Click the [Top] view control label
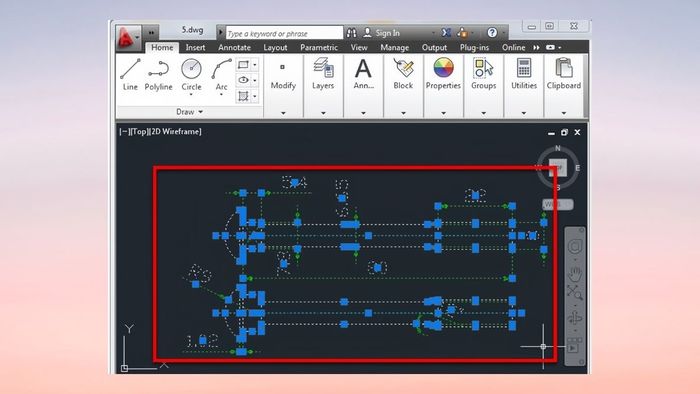The height and width of the screenshot is (394, 700). [x=138, y=132]
